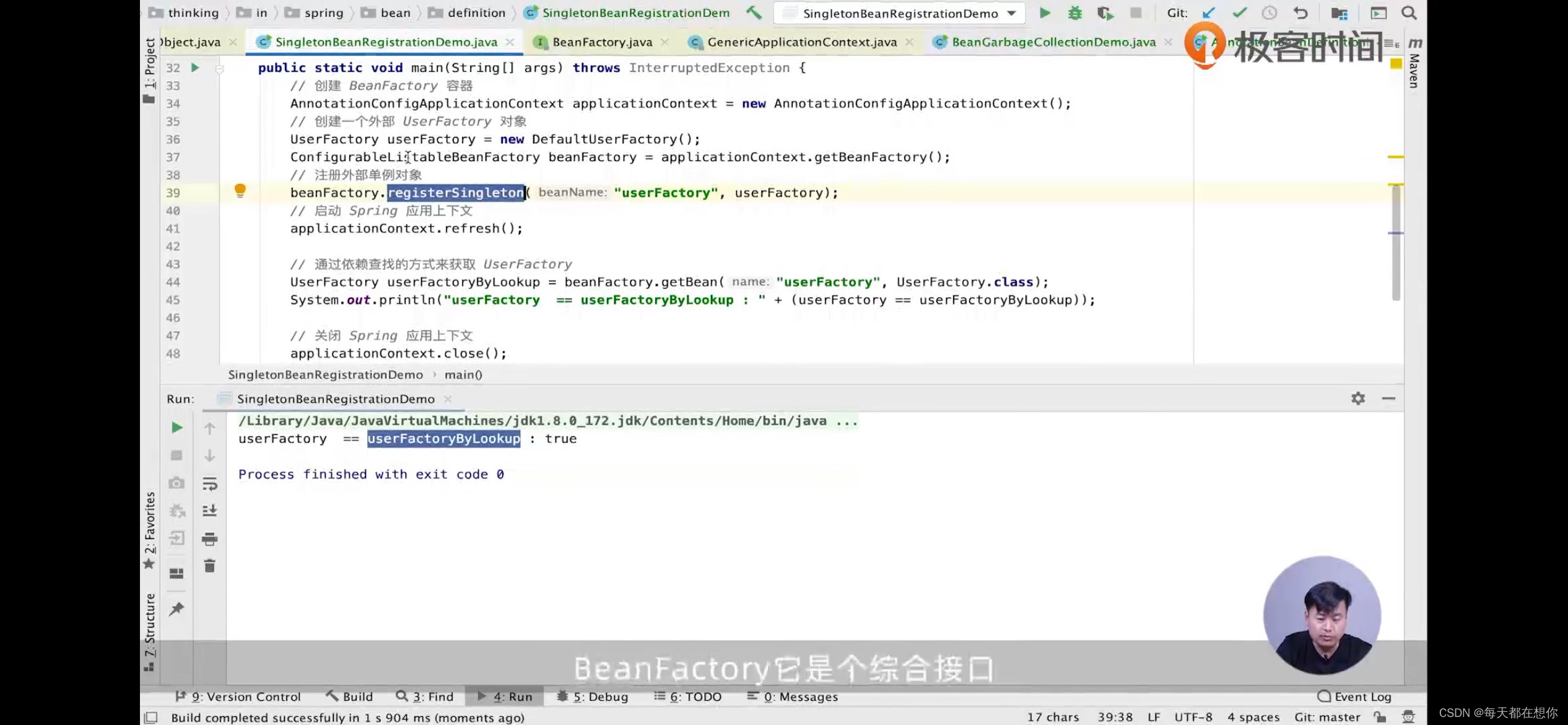Click the lock icon in the status bar

(1380, 717)
